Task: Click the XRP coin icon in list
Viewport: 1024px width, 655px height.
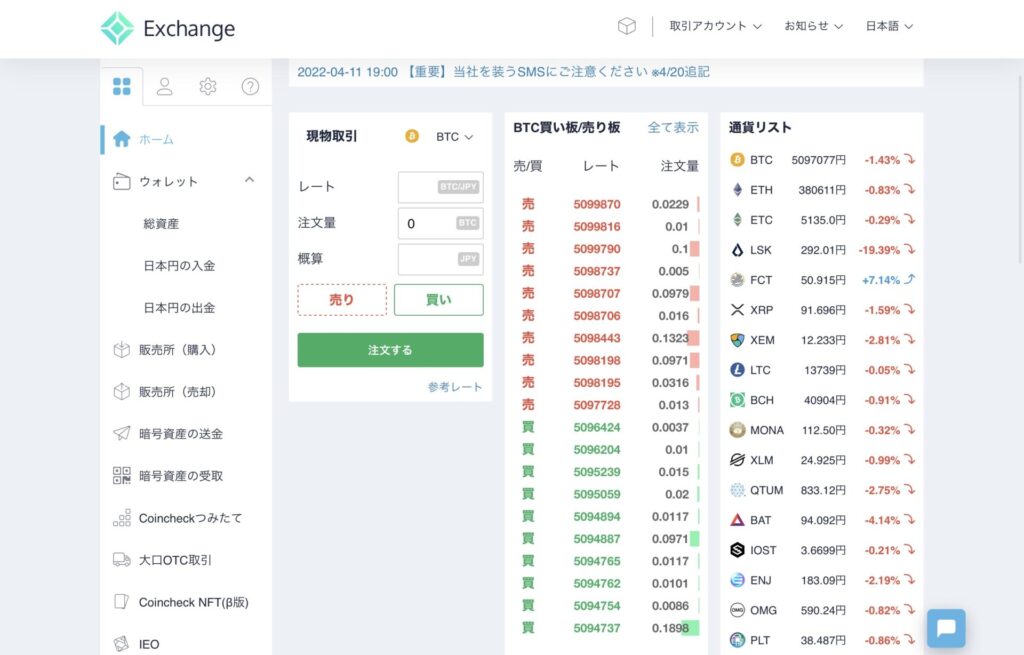Action: 737,310
